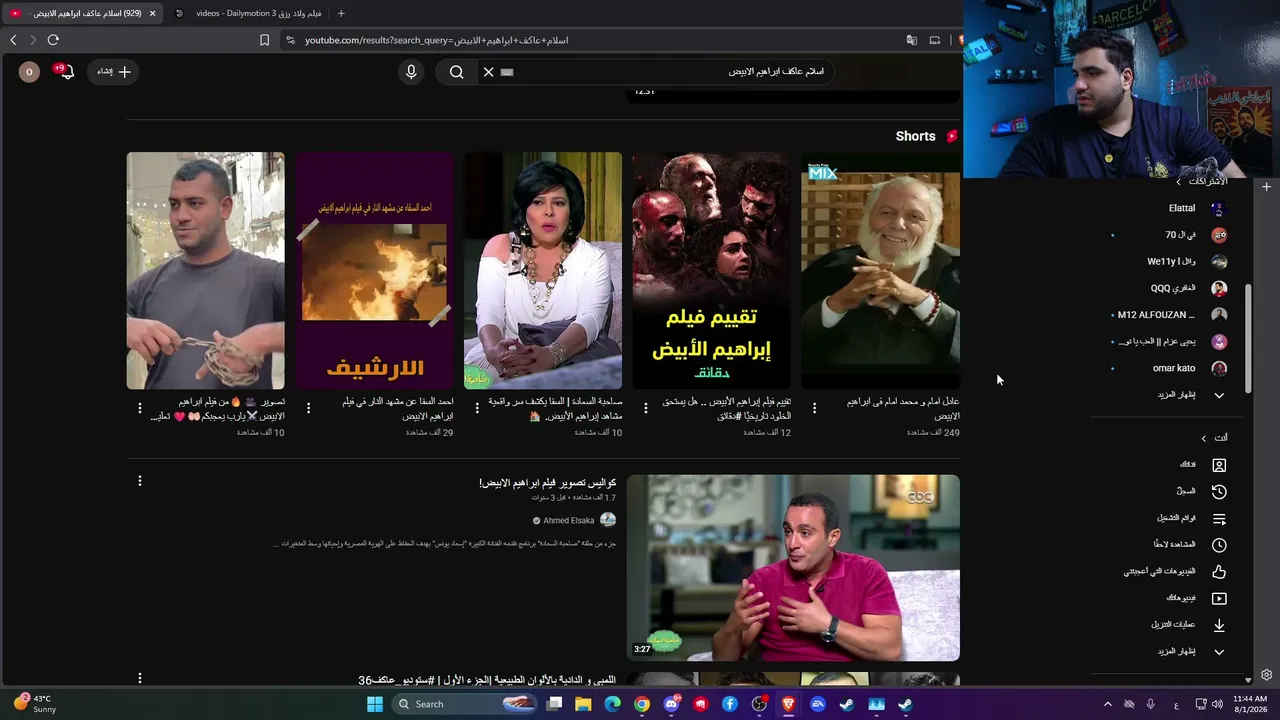Viewport: 1280px width, 720px height.
Task: Click the Windows taskbar Search box
Action: 467,704
